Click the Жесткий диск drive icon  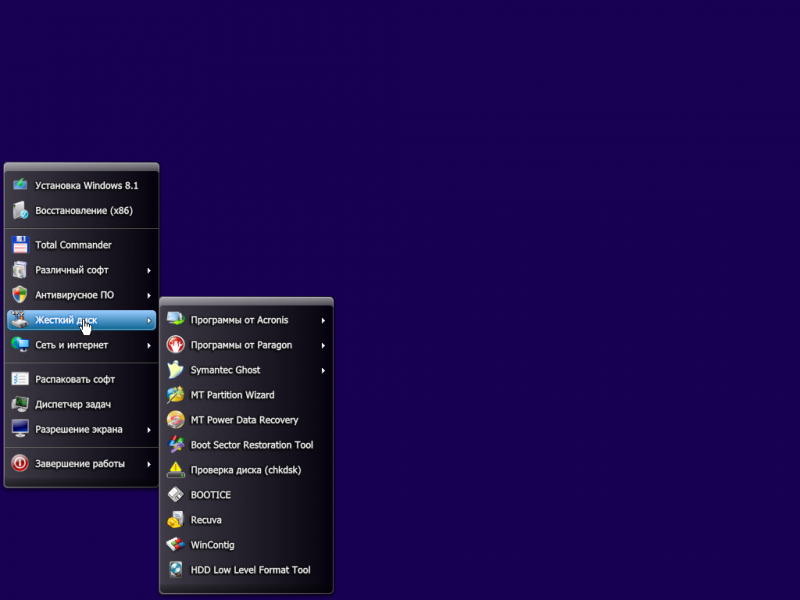[x=20, y=319]
